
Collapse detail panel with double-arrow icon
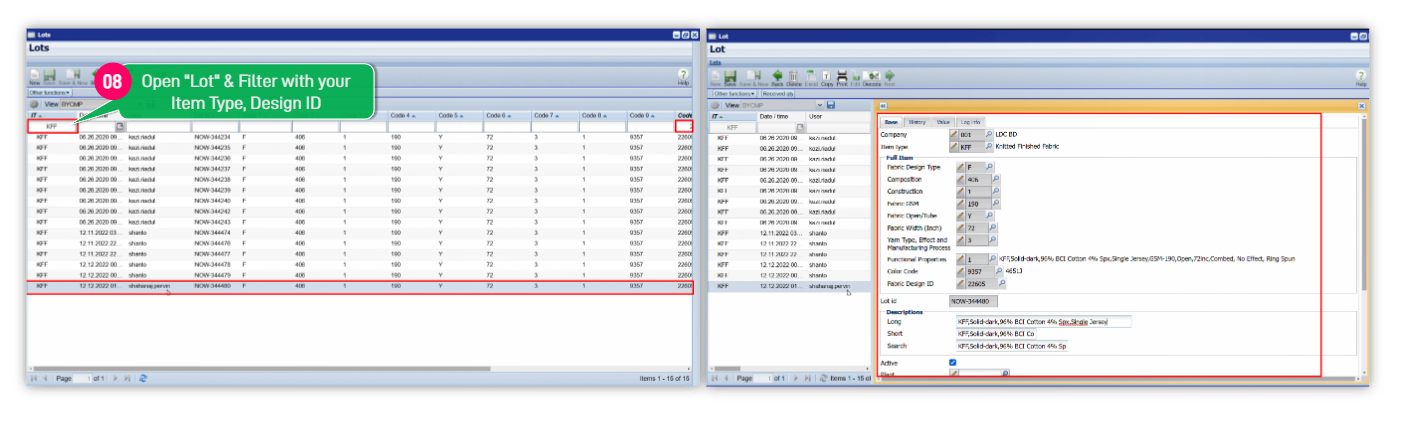(883, 106)
